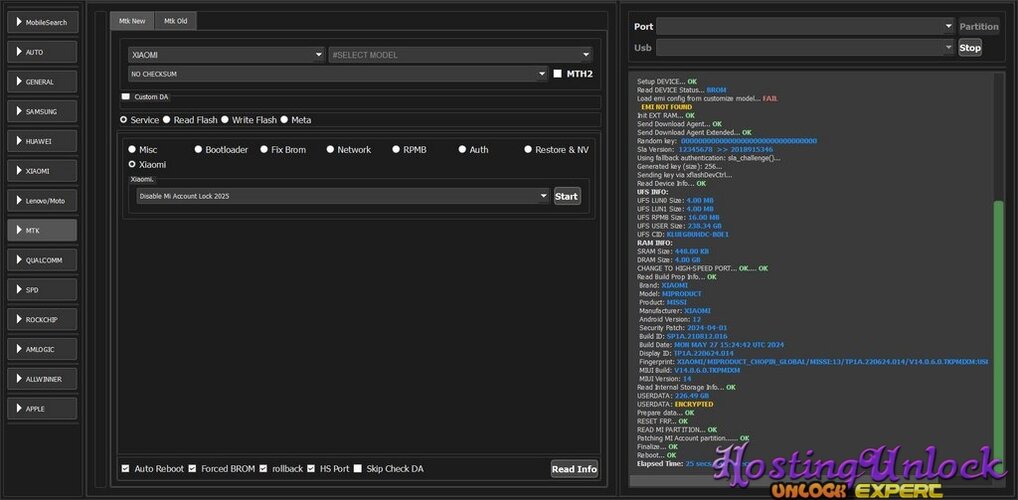Click the Start button
The height and width of the screenshot is (500, 1018).
(x=567, y=196)
